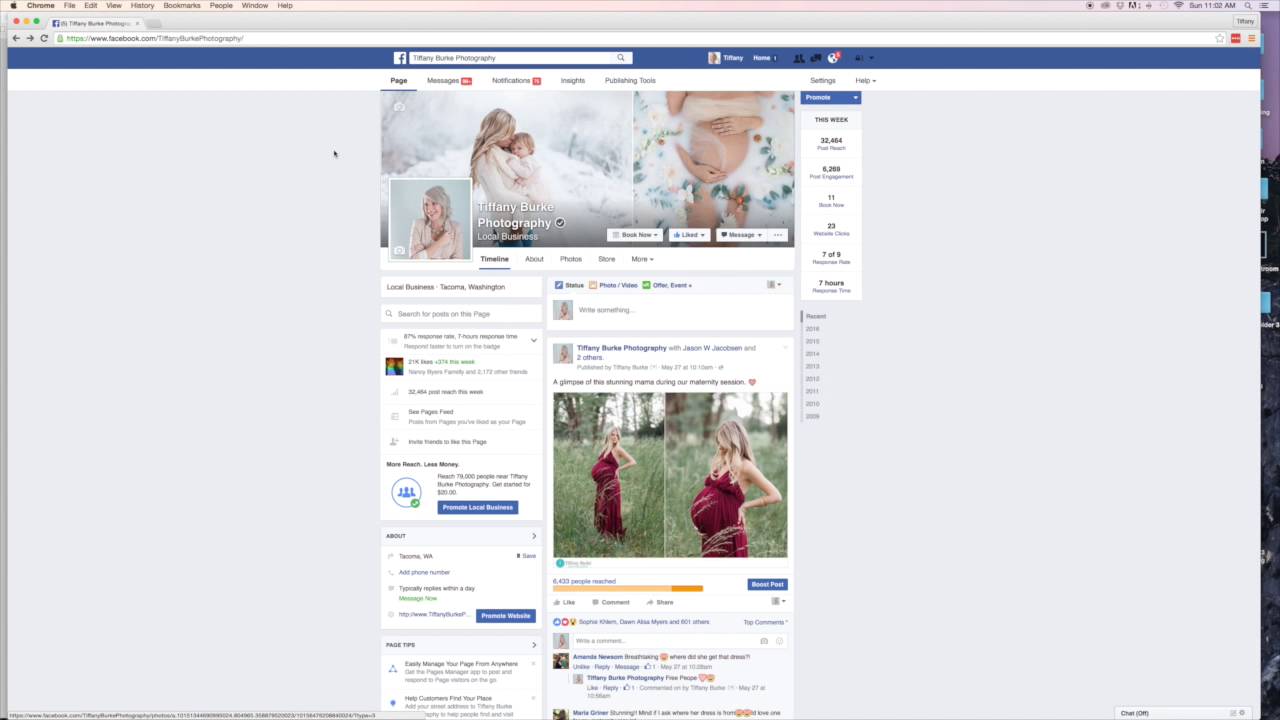
Task: Click the Like thumb icon under the post
Action: [557, 602]
